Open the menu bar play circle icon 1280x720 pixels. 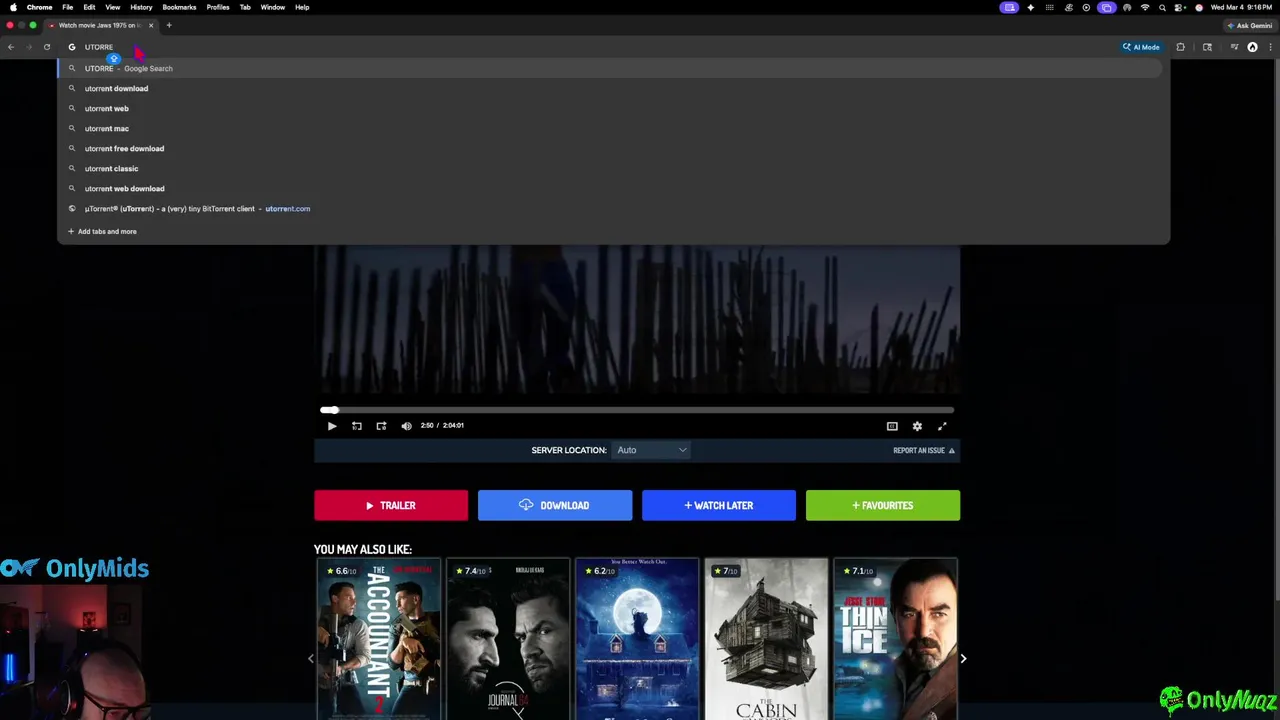[x=1086, y=7]
